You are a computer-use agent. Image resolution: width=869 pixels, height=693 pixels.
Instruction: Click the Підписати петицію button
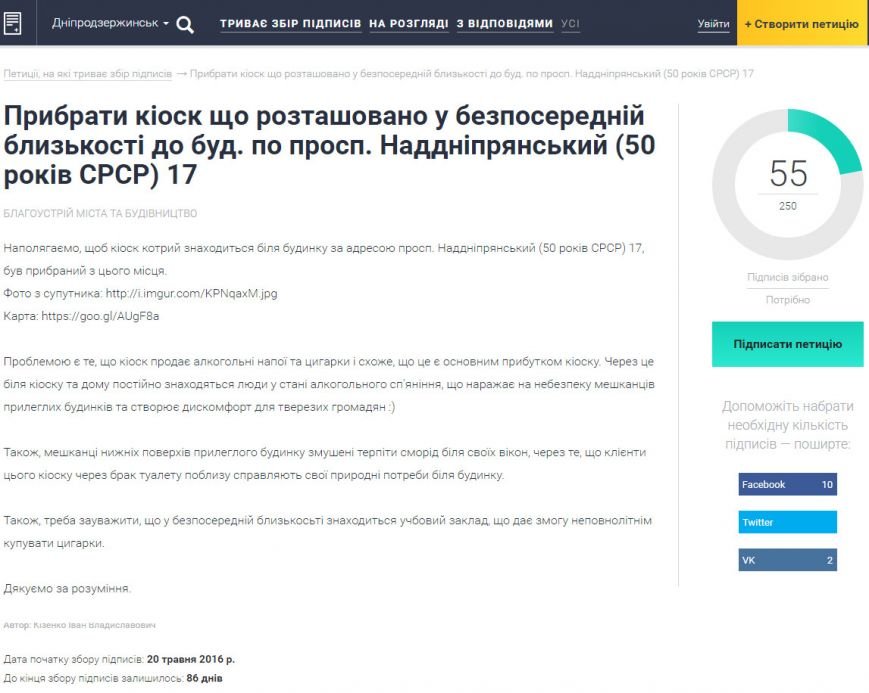click(x=788, y=344)
